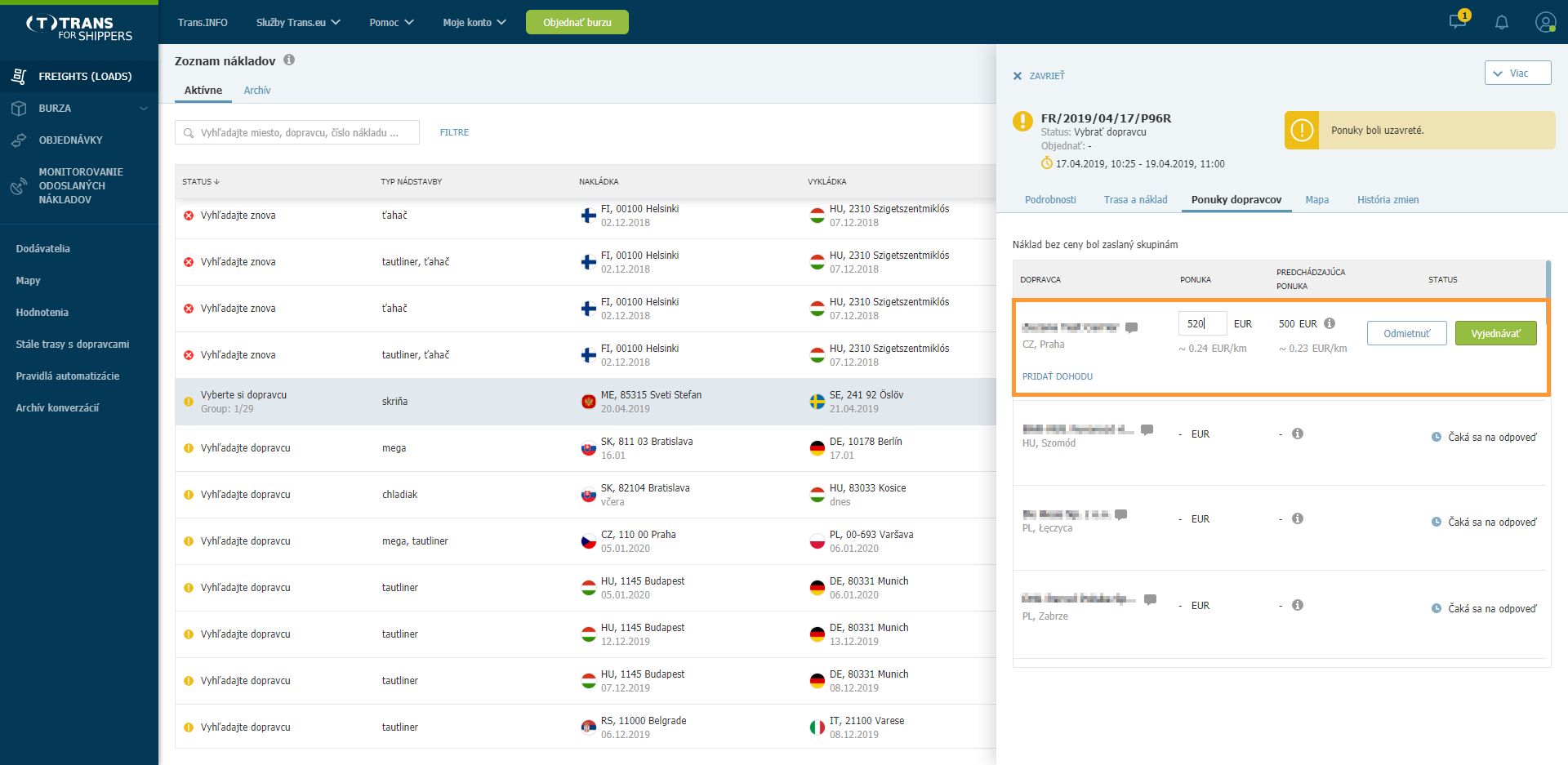Open Archív konverzácií in sidebar
Image resolution: width=1568 pixels, height=765 pixels.
coord(57,407)
